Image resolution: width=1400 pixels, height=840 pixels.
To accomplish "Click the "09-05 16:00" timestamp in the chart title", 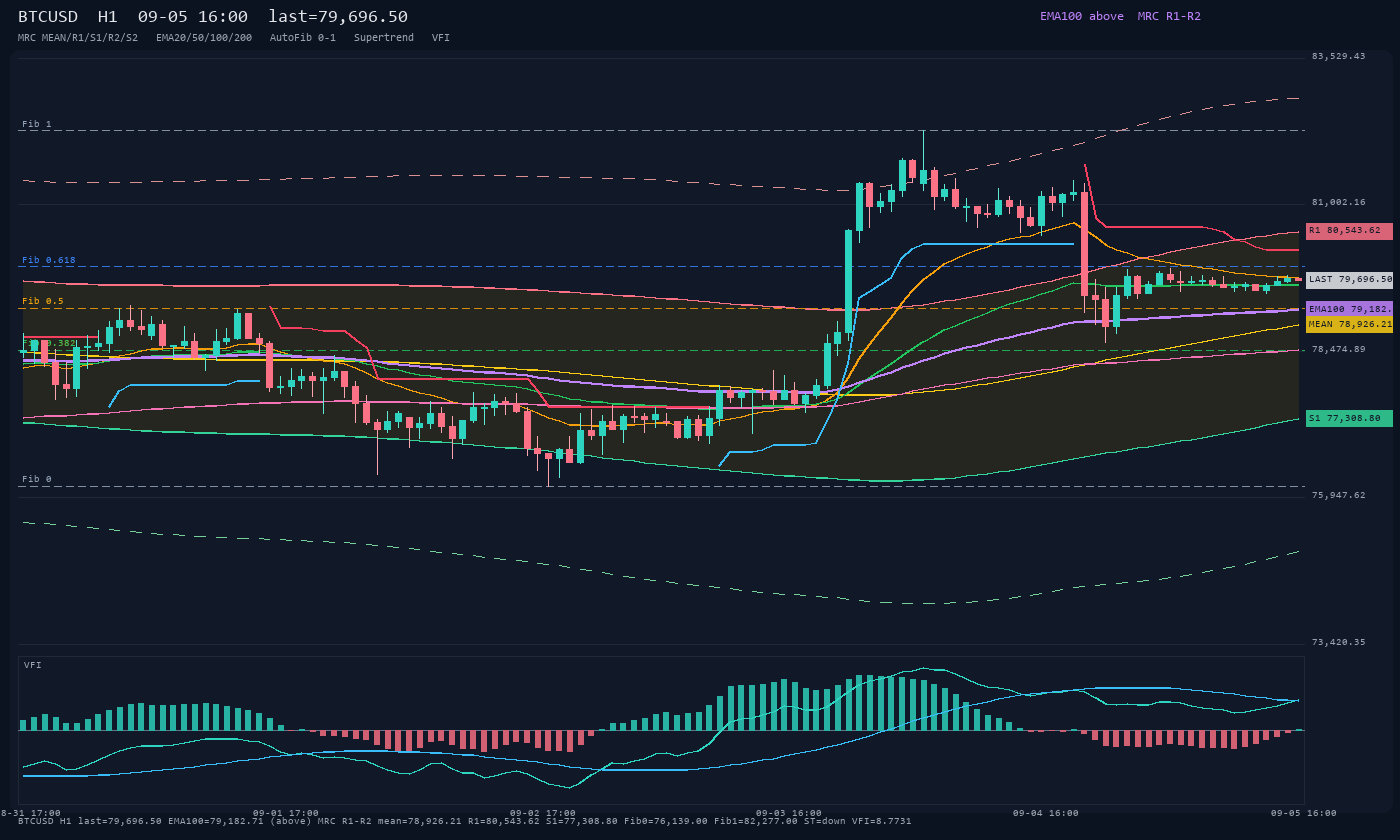I will pos(193,16).
